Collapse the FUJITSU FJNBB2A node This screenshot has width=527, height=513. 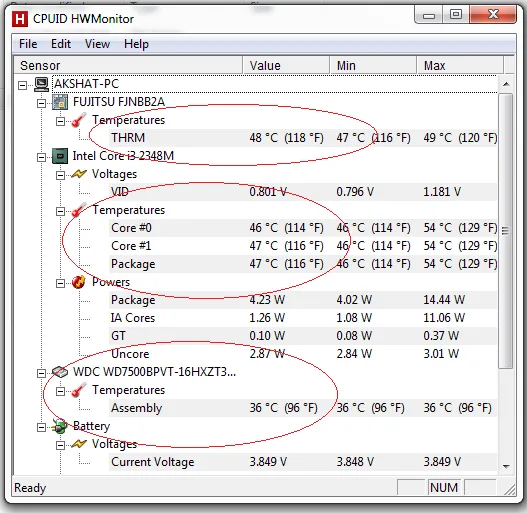point(41,103)
